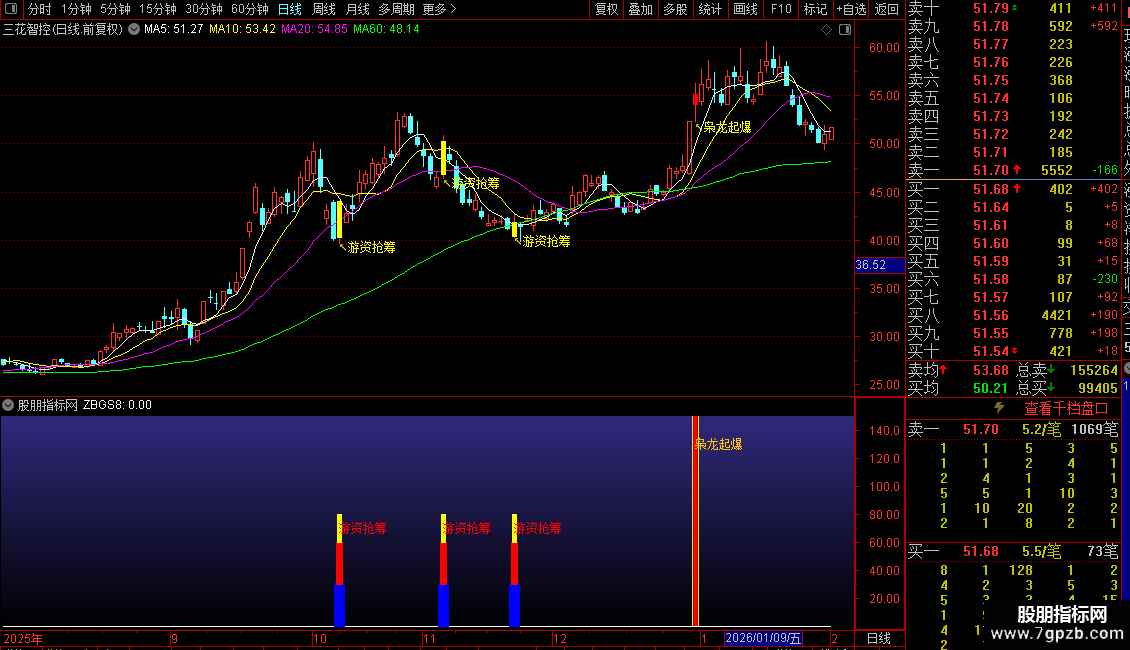The height and width of the screenshot is (650, 1130).
Task: Click the 买十 price 51.54
Action: pos(991,352)
